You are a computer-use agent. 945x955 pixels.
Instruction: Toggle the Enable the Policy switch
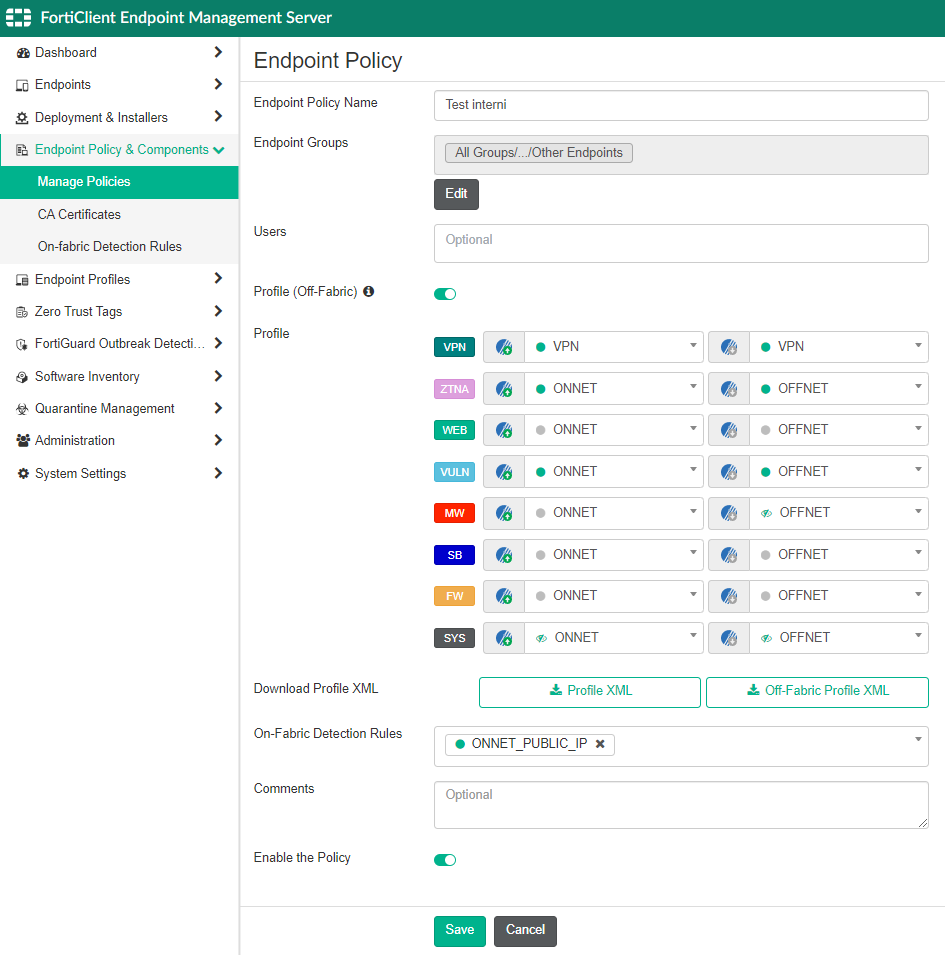point(445,859)
